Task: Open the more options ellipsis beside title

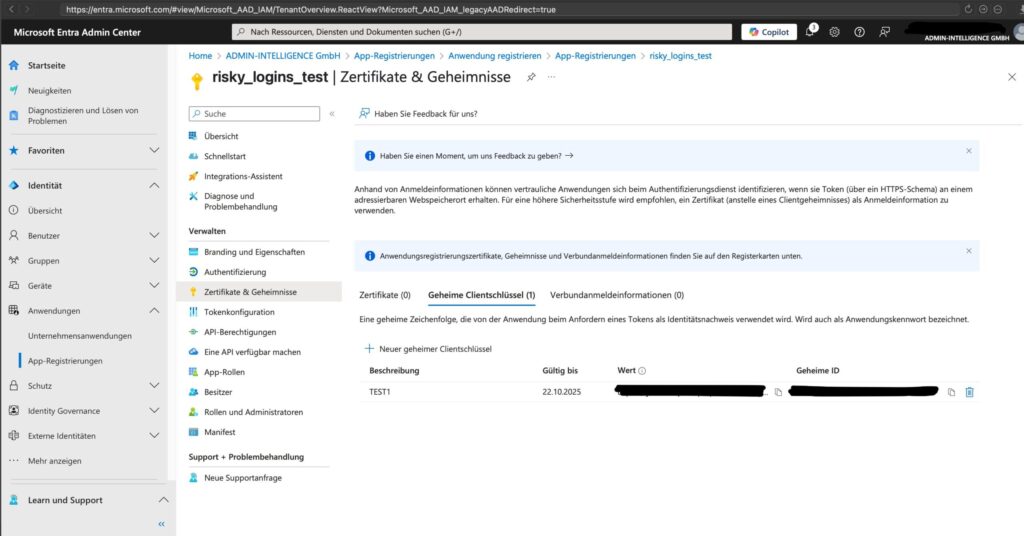Action: click(x=552, y=77)
